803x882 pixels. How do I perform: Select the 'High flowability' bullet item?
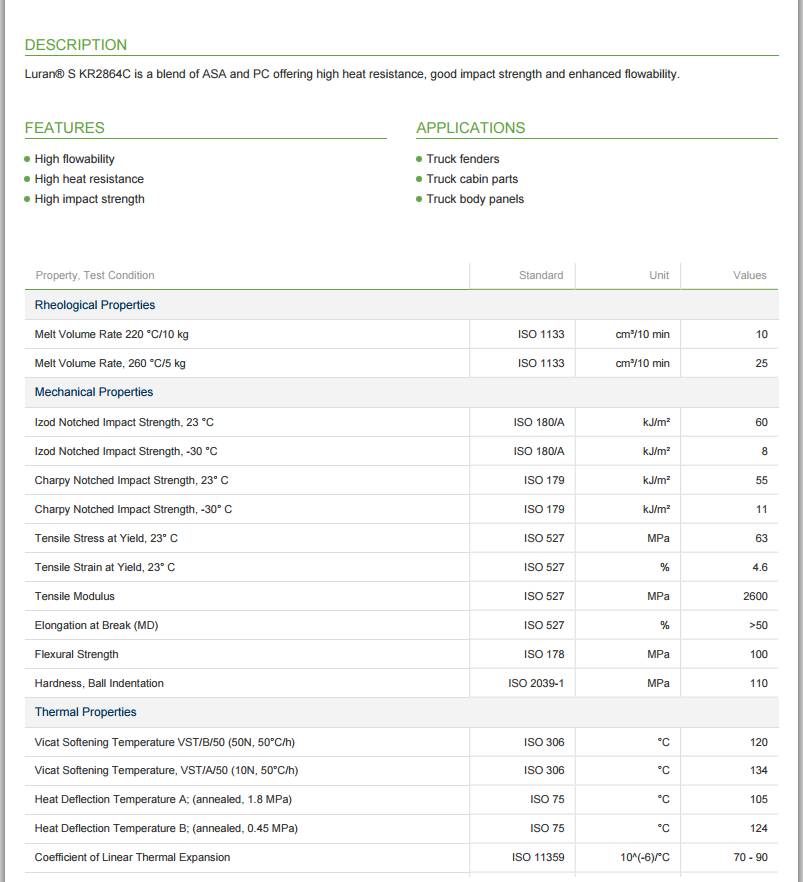coord(75,159)
